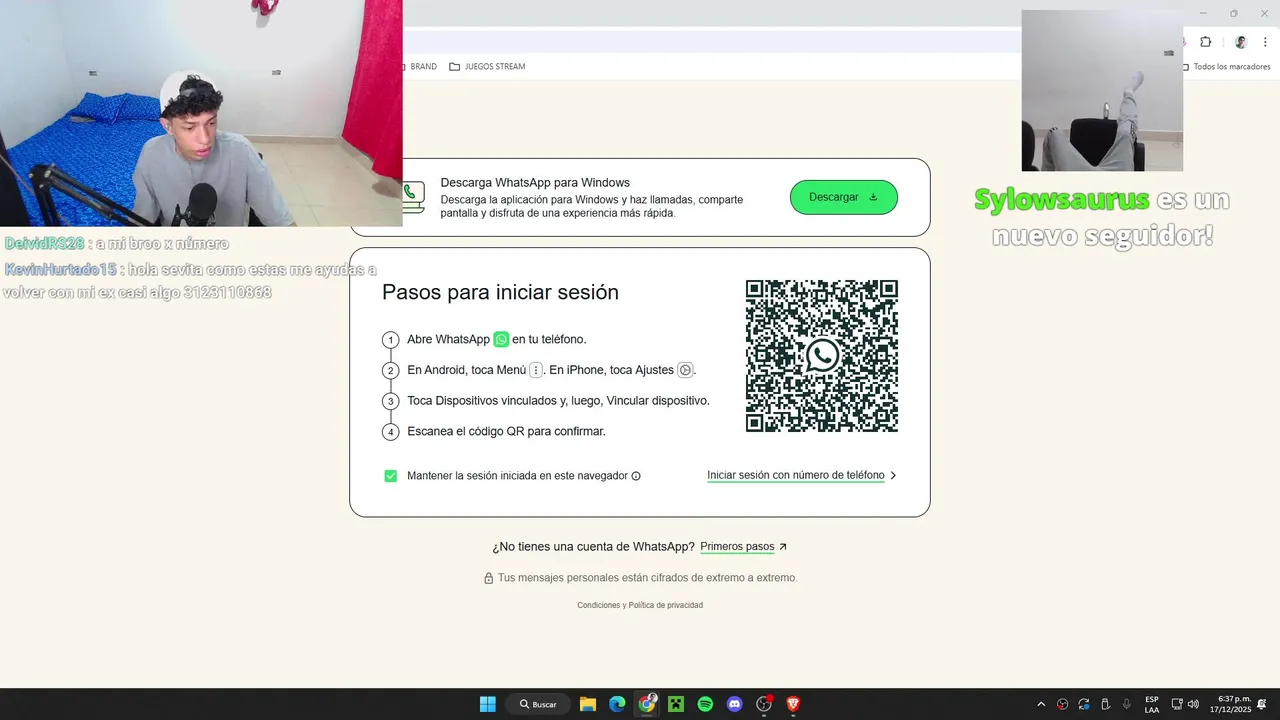
Task: Open the OBS Studio taskbar icon
Action: (764, 704)
